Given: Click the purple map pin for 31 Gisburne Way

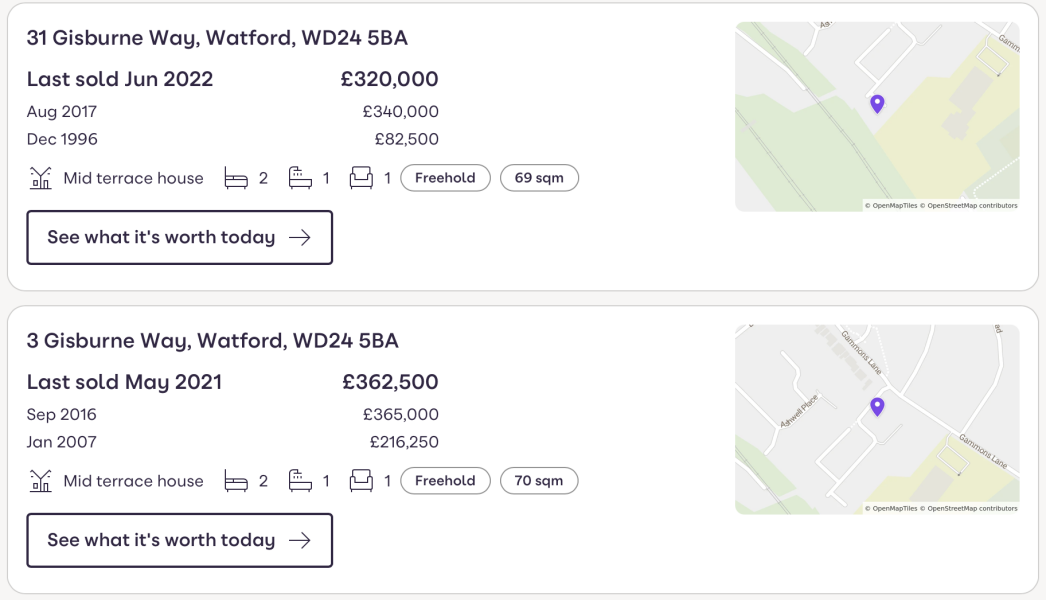Looking at the screenshot, I should coord(877,103).
